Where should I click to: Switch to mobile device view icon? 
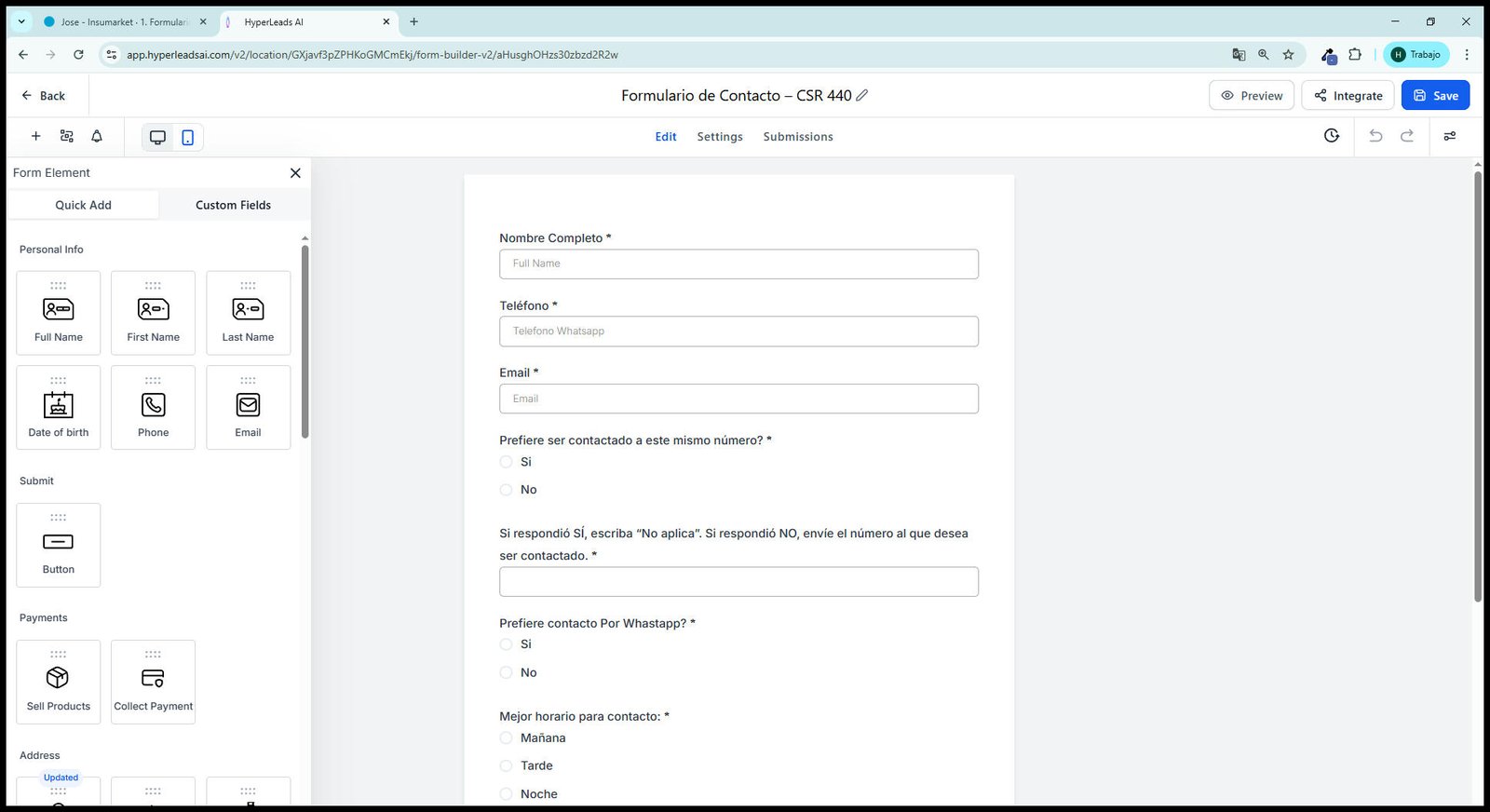187,137
